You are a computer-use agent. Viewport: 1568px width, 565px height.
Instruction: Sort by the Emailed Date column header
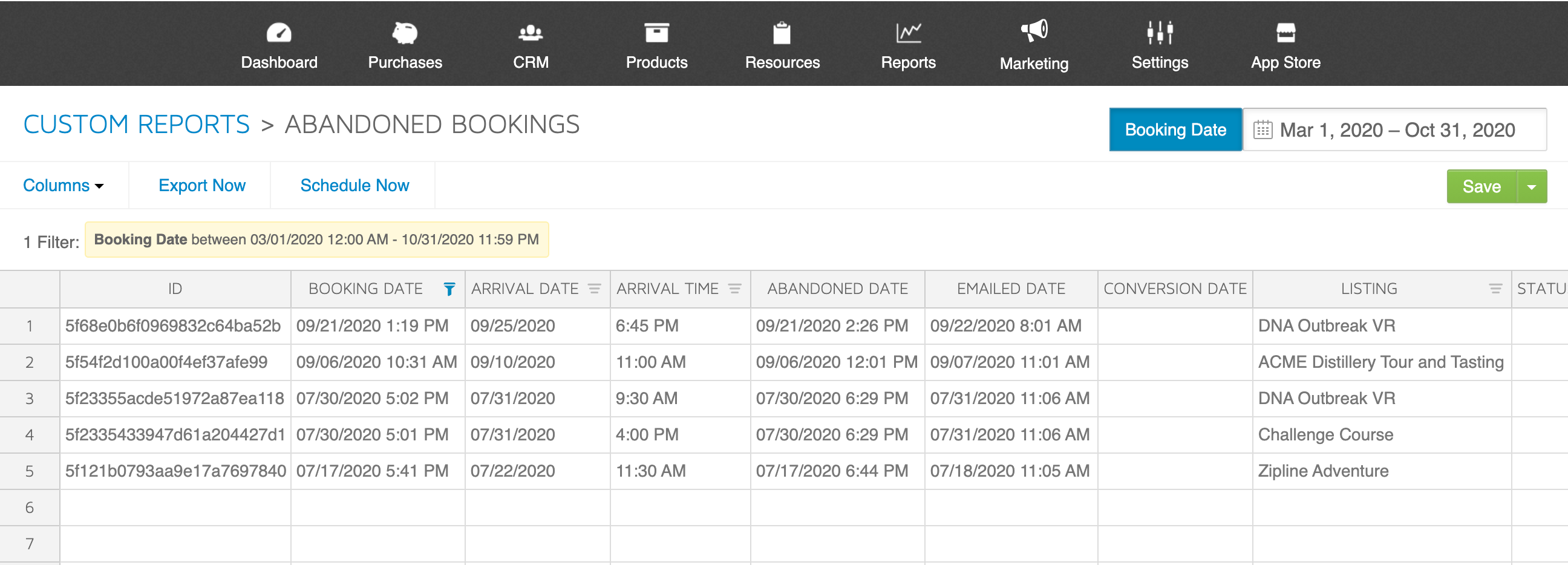[1010, 289]
